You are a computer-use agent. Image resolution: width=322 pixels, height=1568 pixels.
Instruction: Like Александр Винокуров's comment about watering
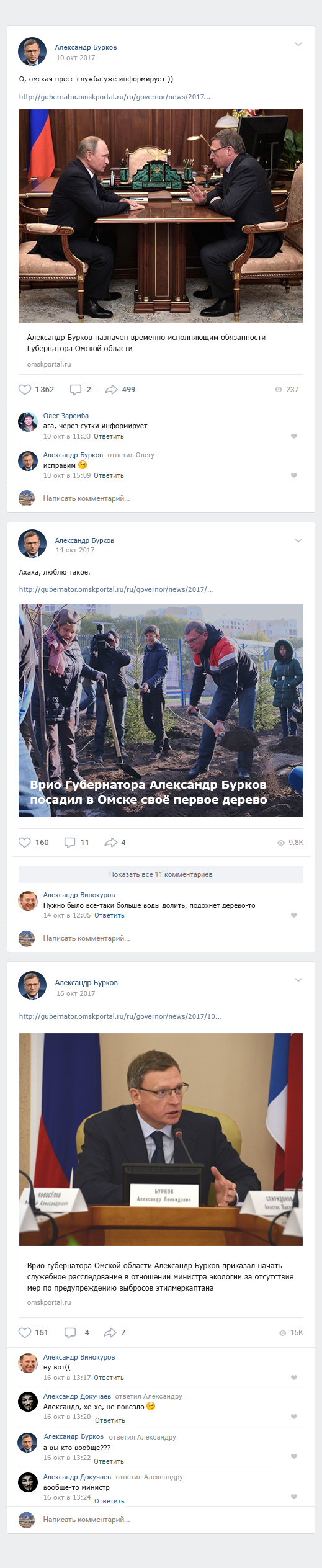(x=294, y=915)
